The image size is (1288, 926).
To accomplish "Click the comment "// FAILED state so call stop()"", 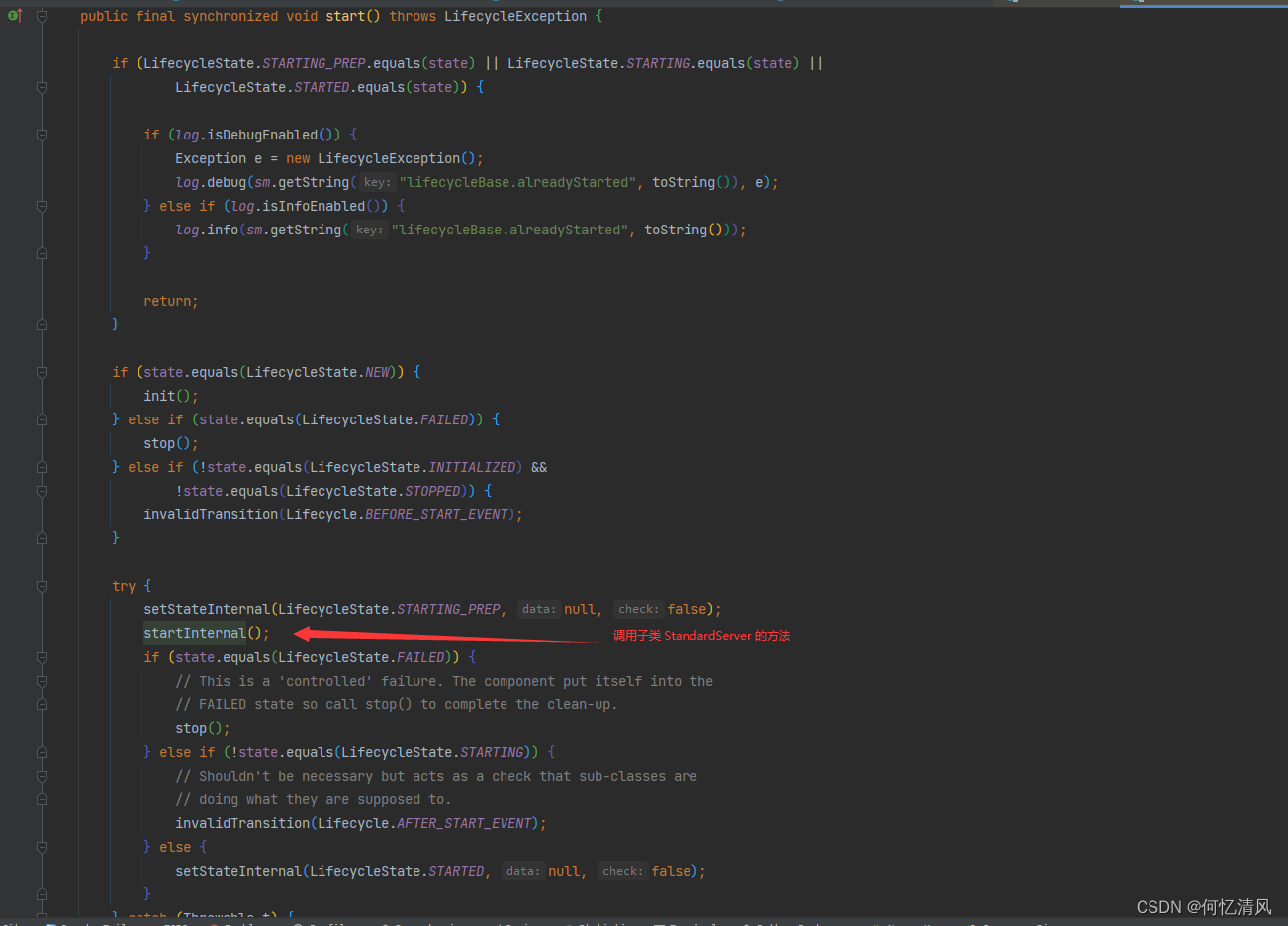I will pos(294,704).
